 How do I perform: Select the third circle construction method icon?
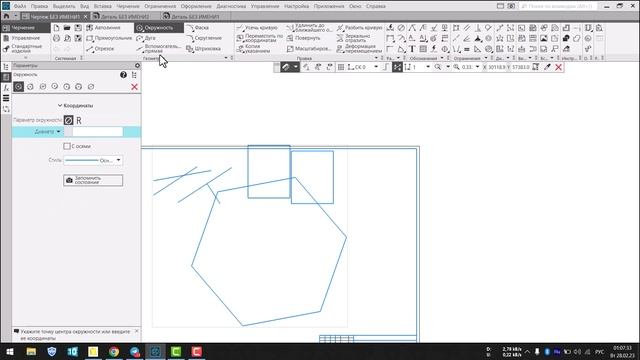42,87
